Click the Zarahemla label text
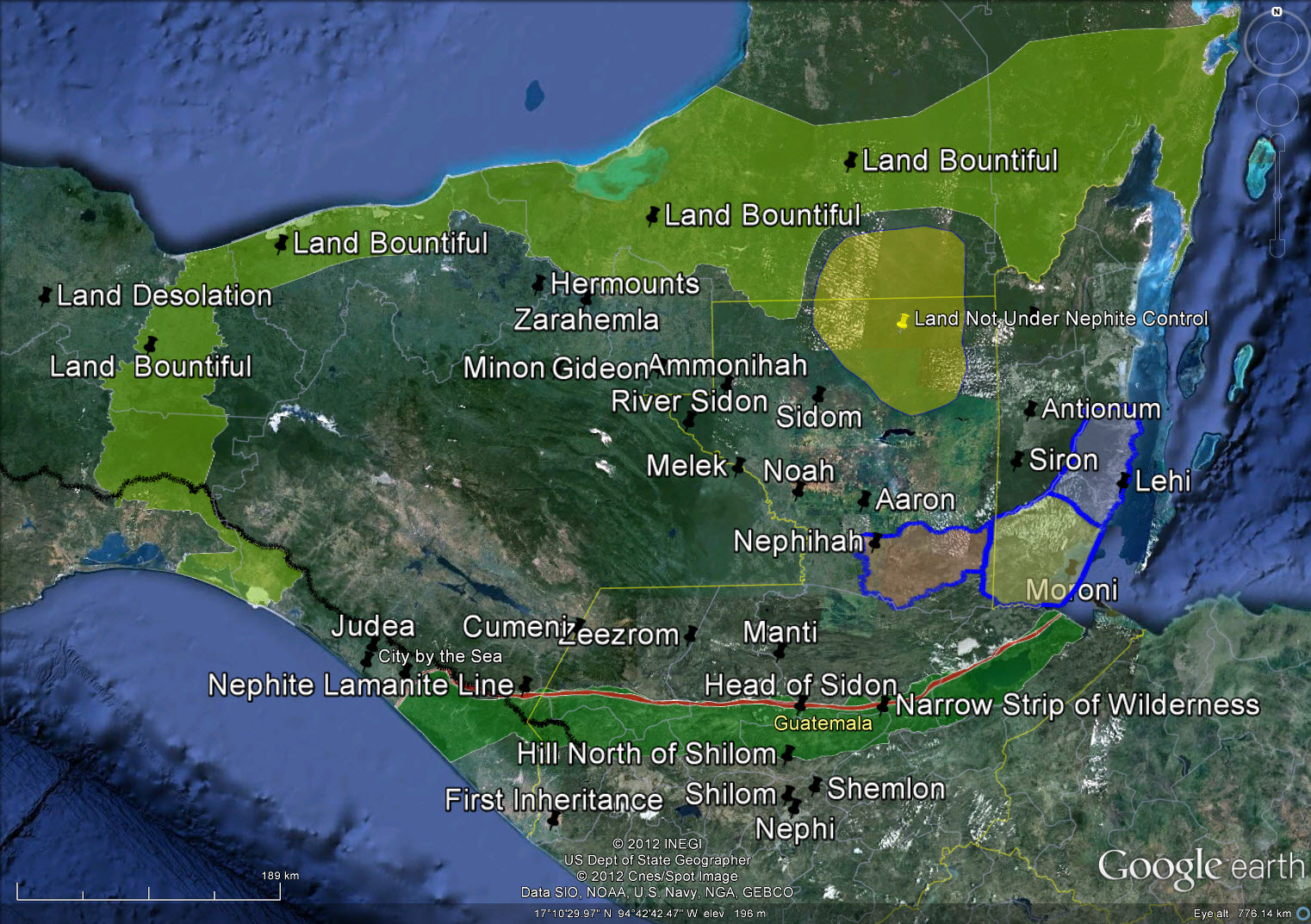Image resolution: width=1311 pixels, height=924 pixels. [x=587, y=320]
